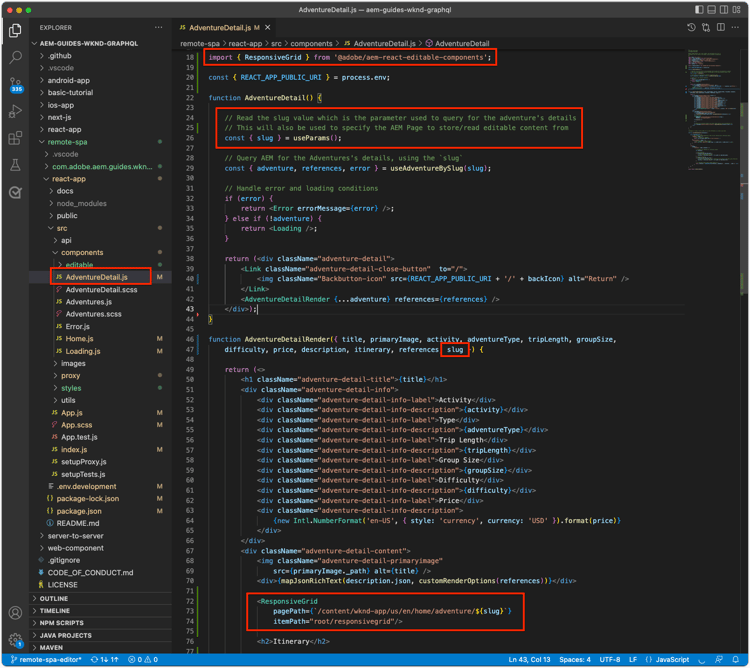
Task: Toggle the bottom panel layout button
Action: [711, 10]
